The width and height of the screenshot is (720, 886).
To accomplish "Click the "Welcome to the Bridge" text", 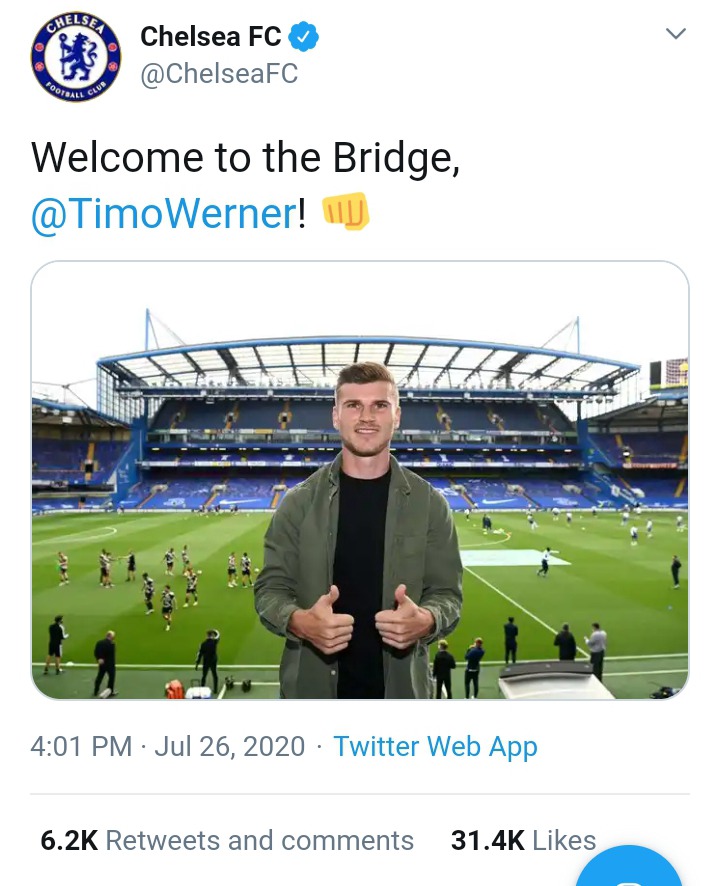I will tap(245, 157).
